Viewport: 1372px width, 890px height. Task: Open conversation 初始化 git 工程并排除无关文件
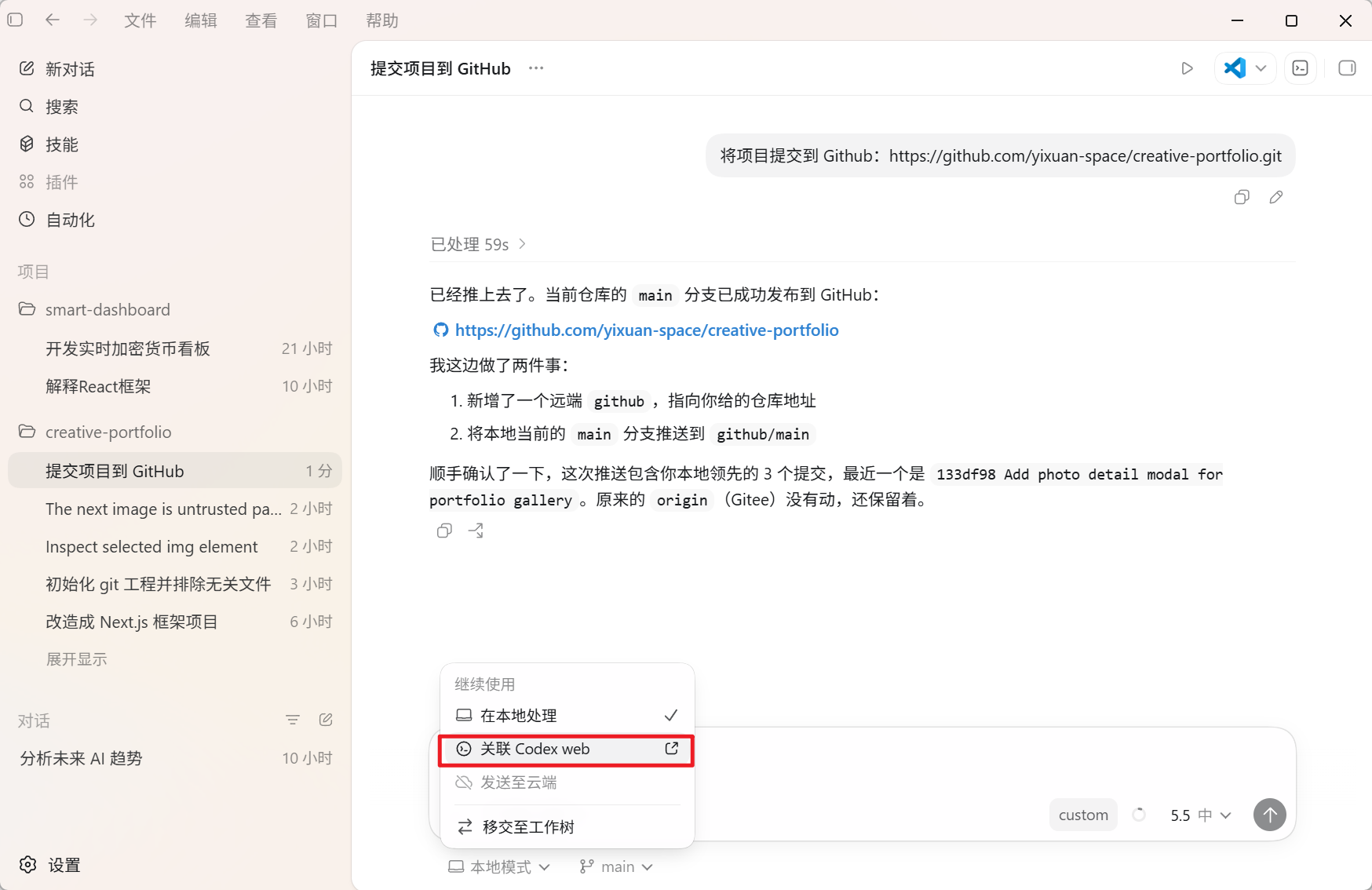point(175,584)
